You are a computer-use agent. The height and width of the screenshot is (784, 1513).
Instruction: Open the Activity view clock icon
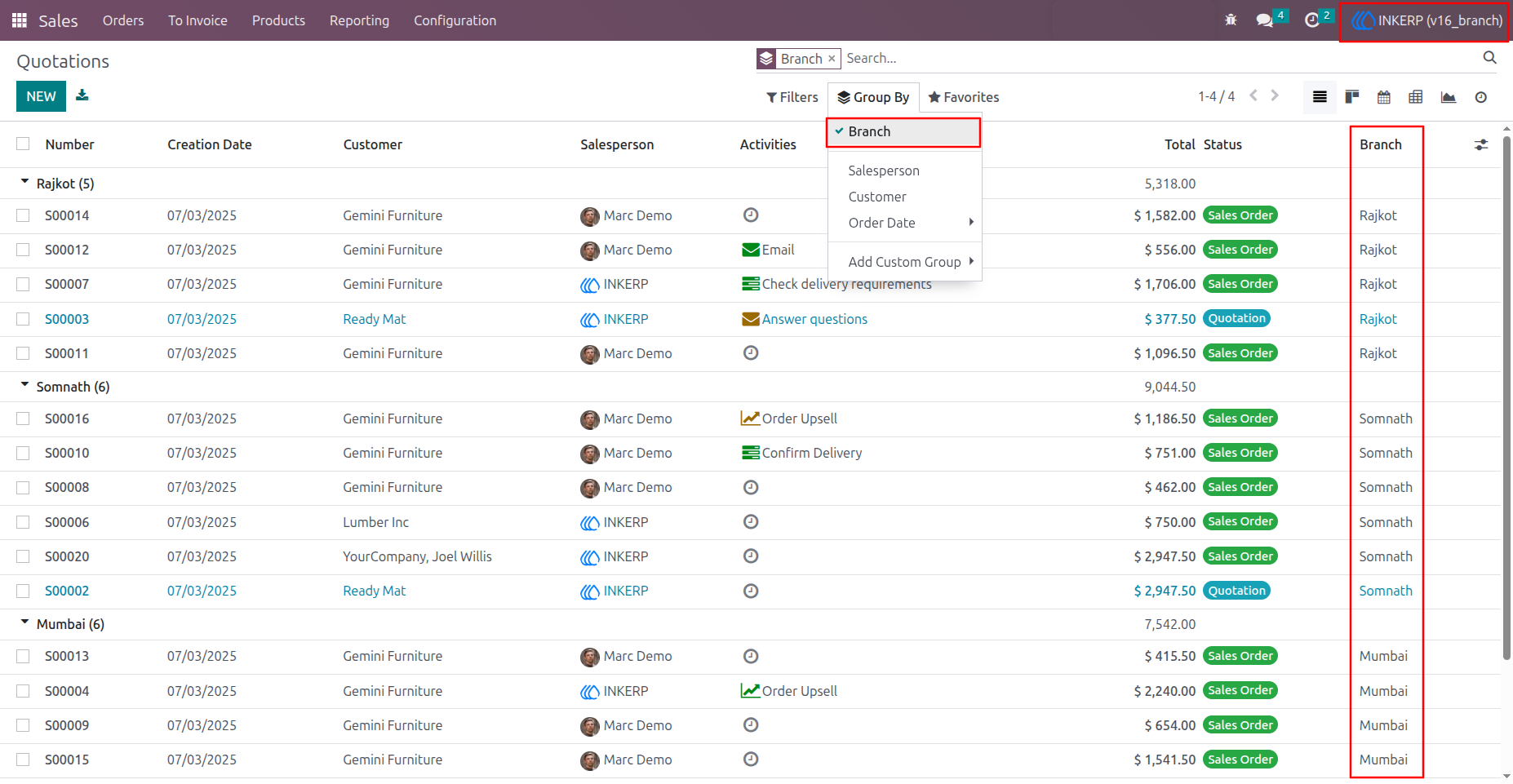1481,97
